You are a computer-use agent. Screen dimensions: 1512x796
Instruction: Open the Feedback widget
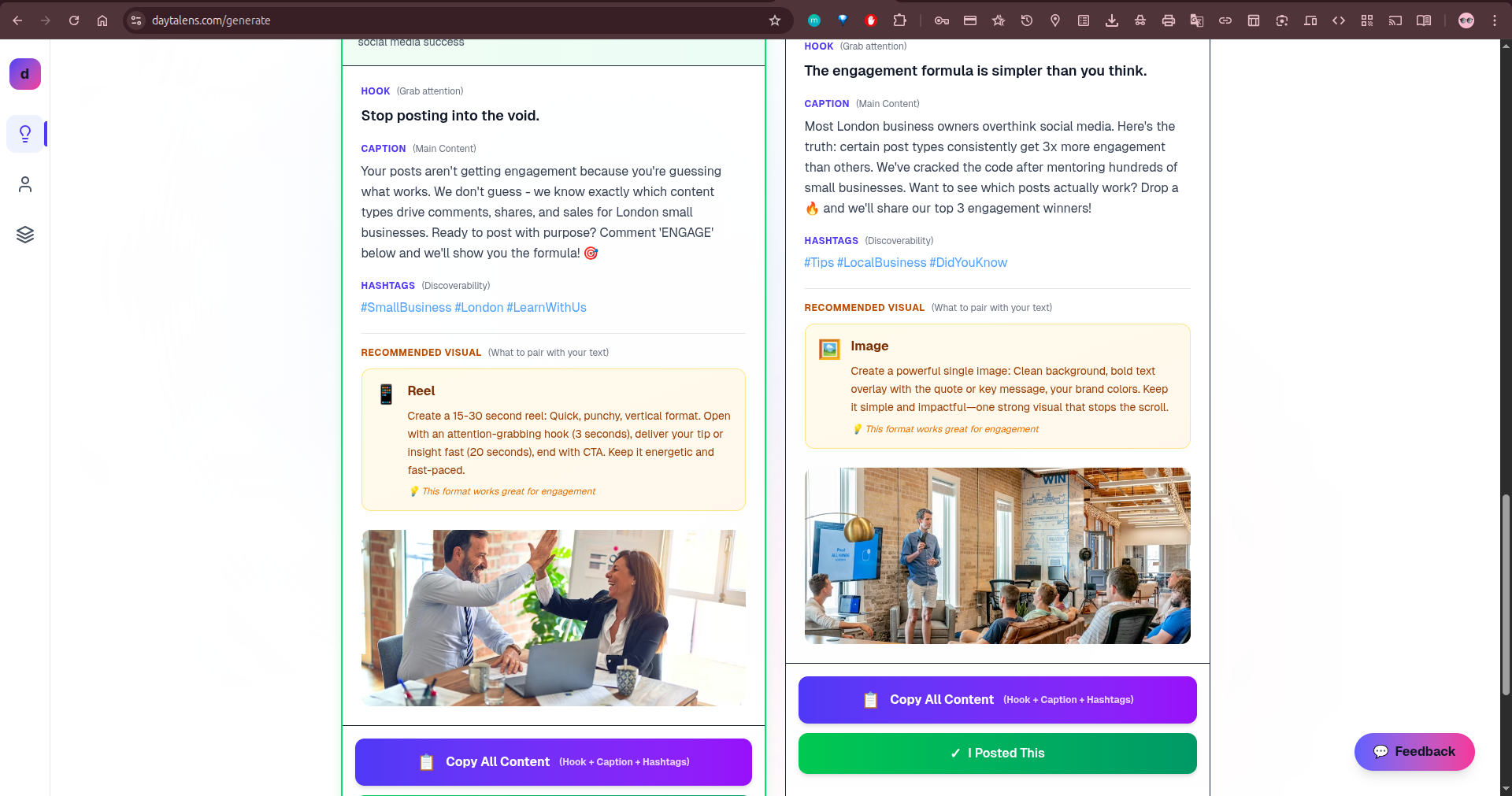point(1414,751)
